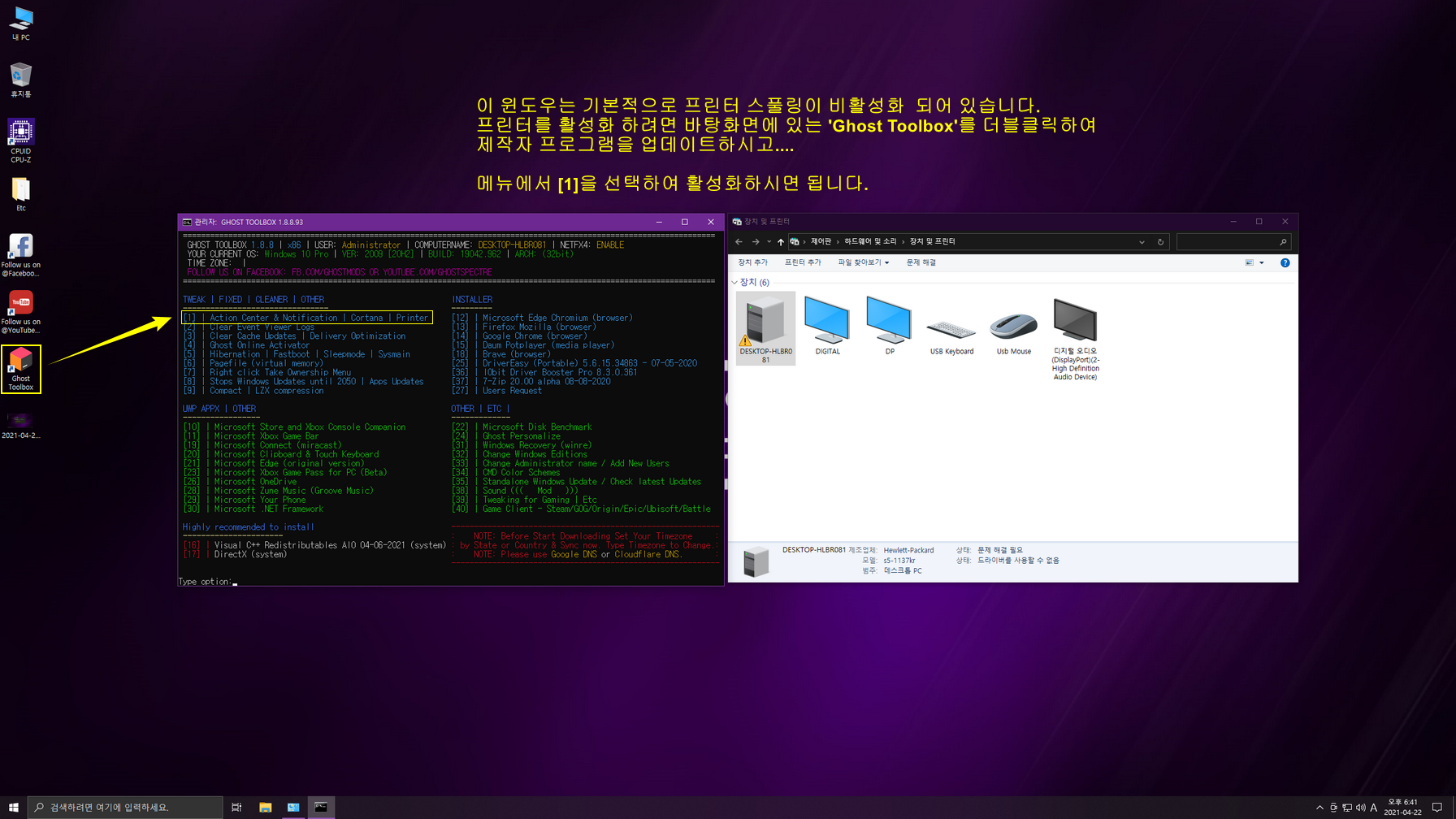
Task: Click 'CMD Color Schemes' option line
Action: click(x=506, y=473)
